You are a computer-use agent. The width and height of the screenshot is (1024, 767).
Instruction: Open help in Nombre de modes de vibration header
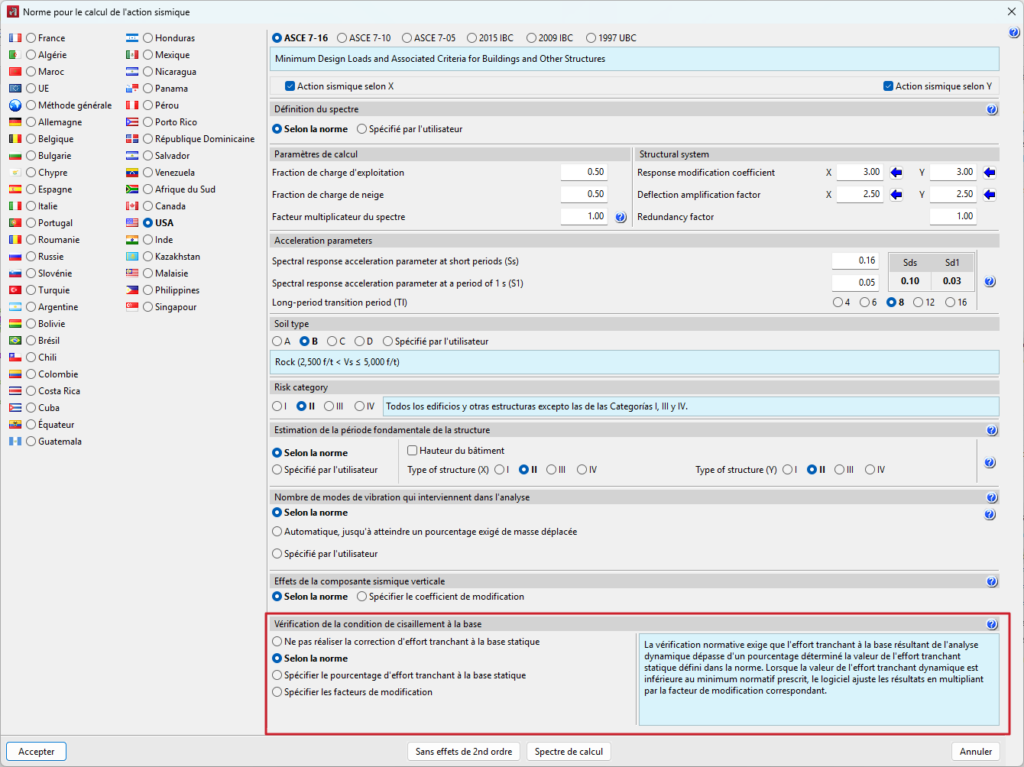click(991, 497)
